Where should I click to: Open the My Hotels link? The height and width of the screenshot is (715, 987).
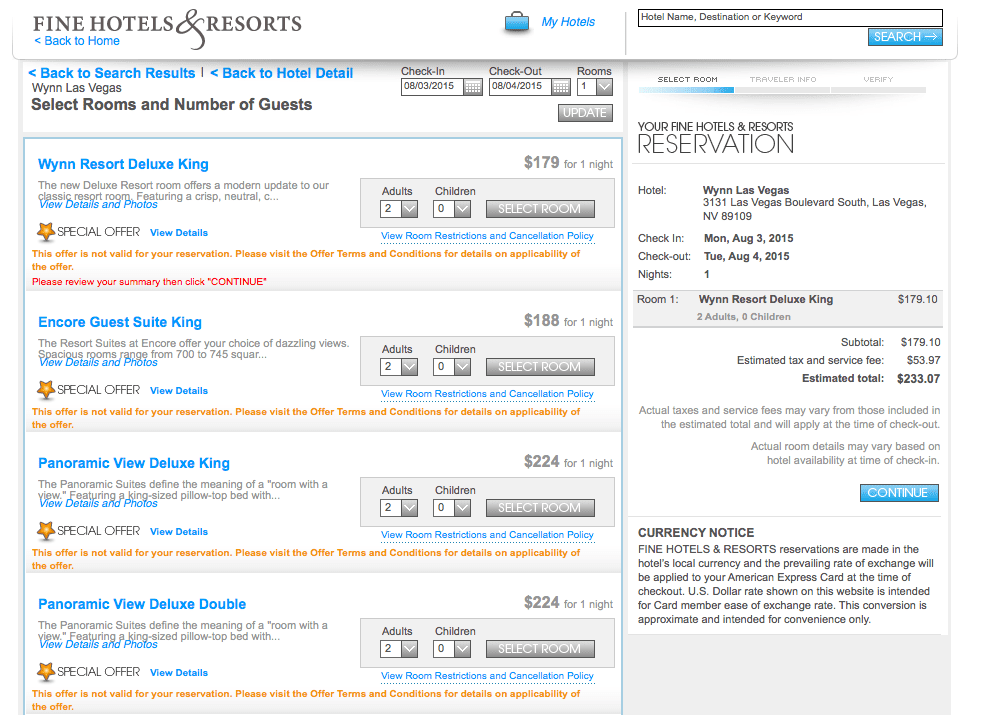568,22
